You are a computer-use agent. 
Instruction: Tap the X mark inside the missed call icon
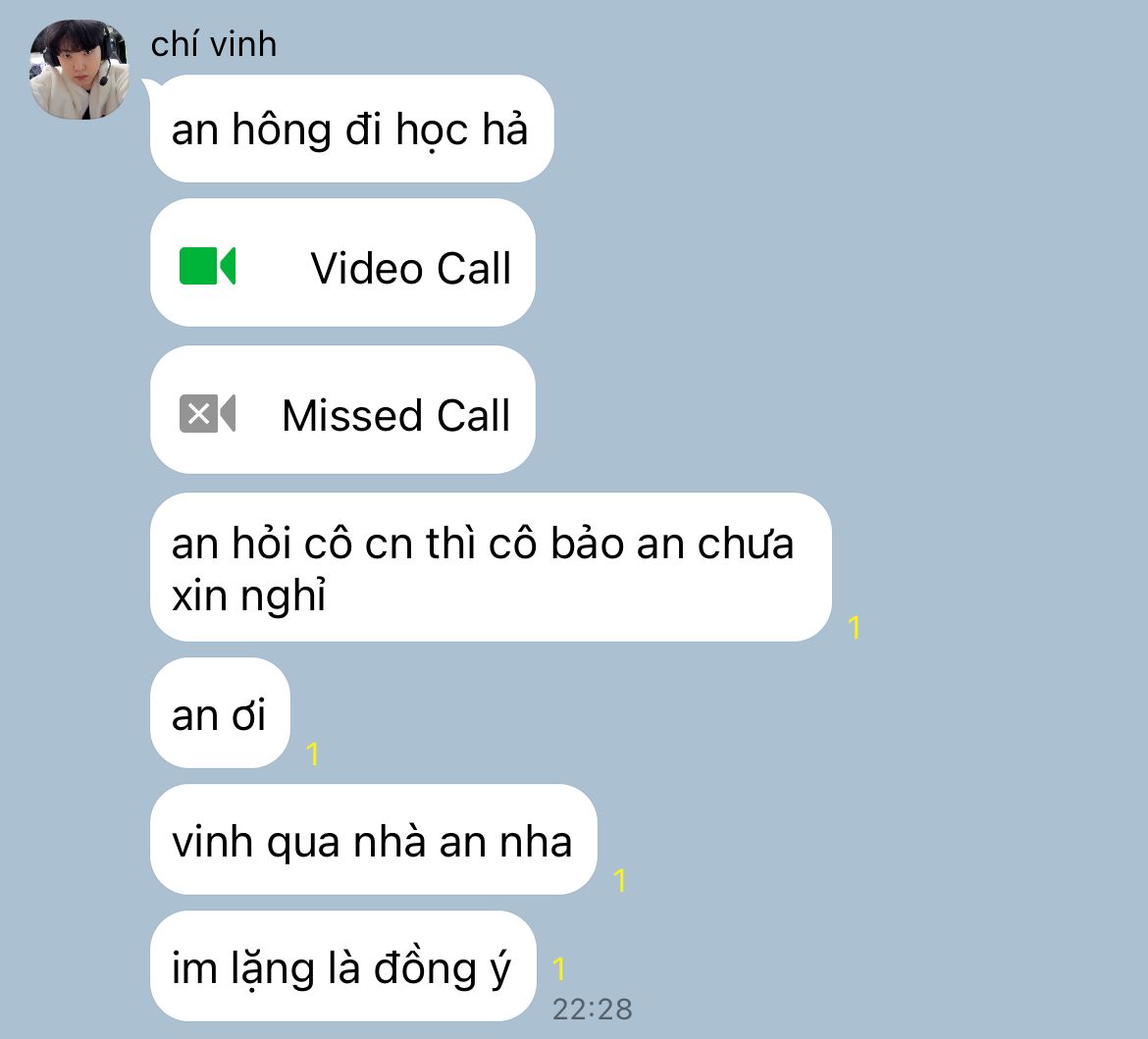pyautogui.click(x=198, y=414)
